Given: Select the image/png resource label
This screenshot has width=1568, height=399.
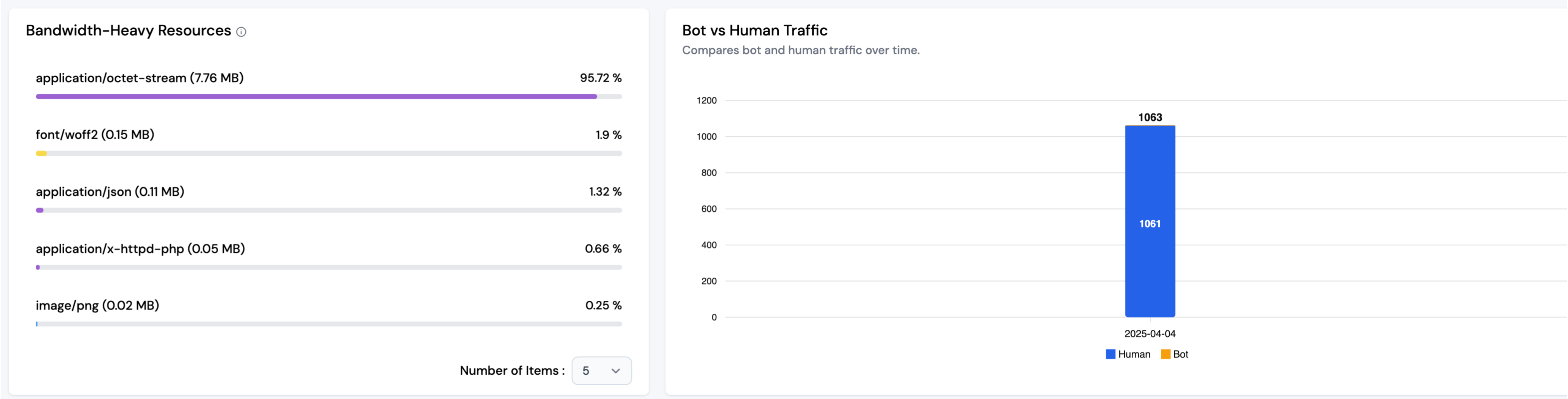Looking at the screenshot, I should click(x=97, y=305).
